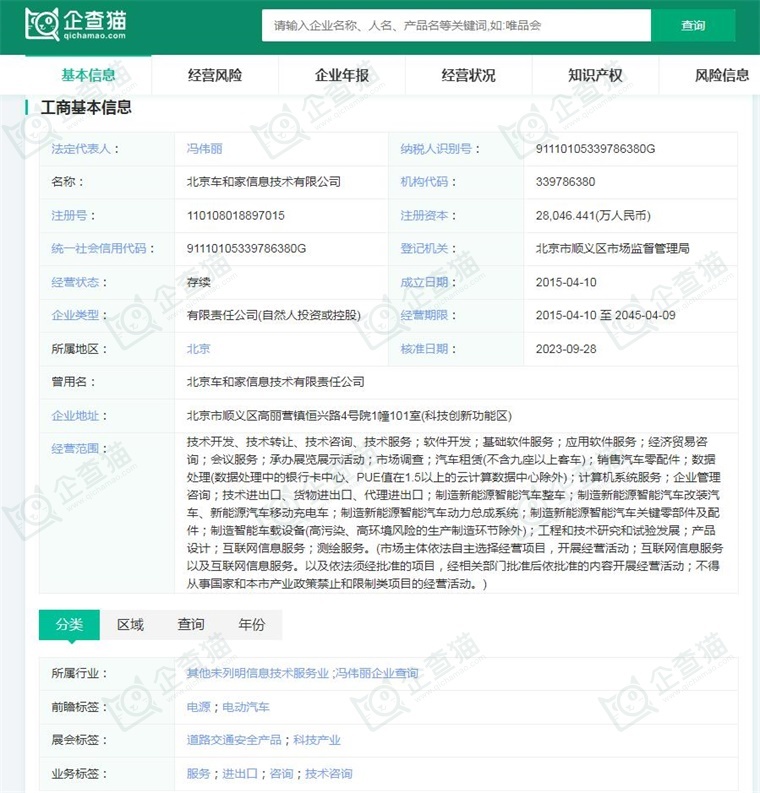Select the 知识产权 tab

[x=595, y=75]
